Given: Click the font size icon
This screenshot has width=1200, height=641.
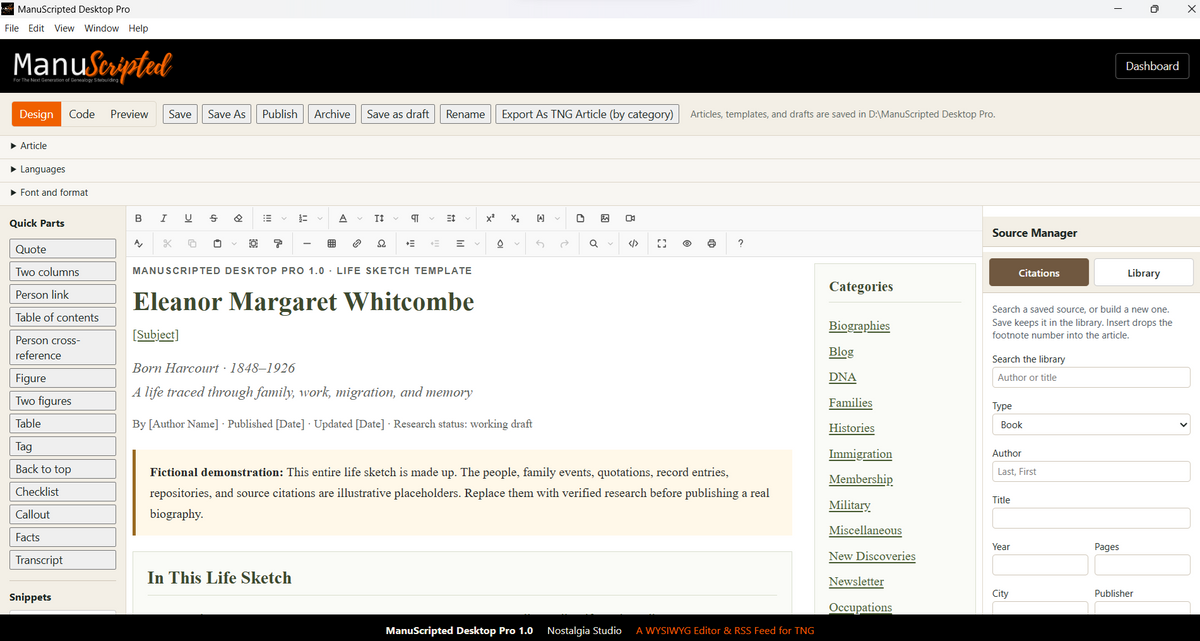Looking at the screenshot, I should pos(379,218).
